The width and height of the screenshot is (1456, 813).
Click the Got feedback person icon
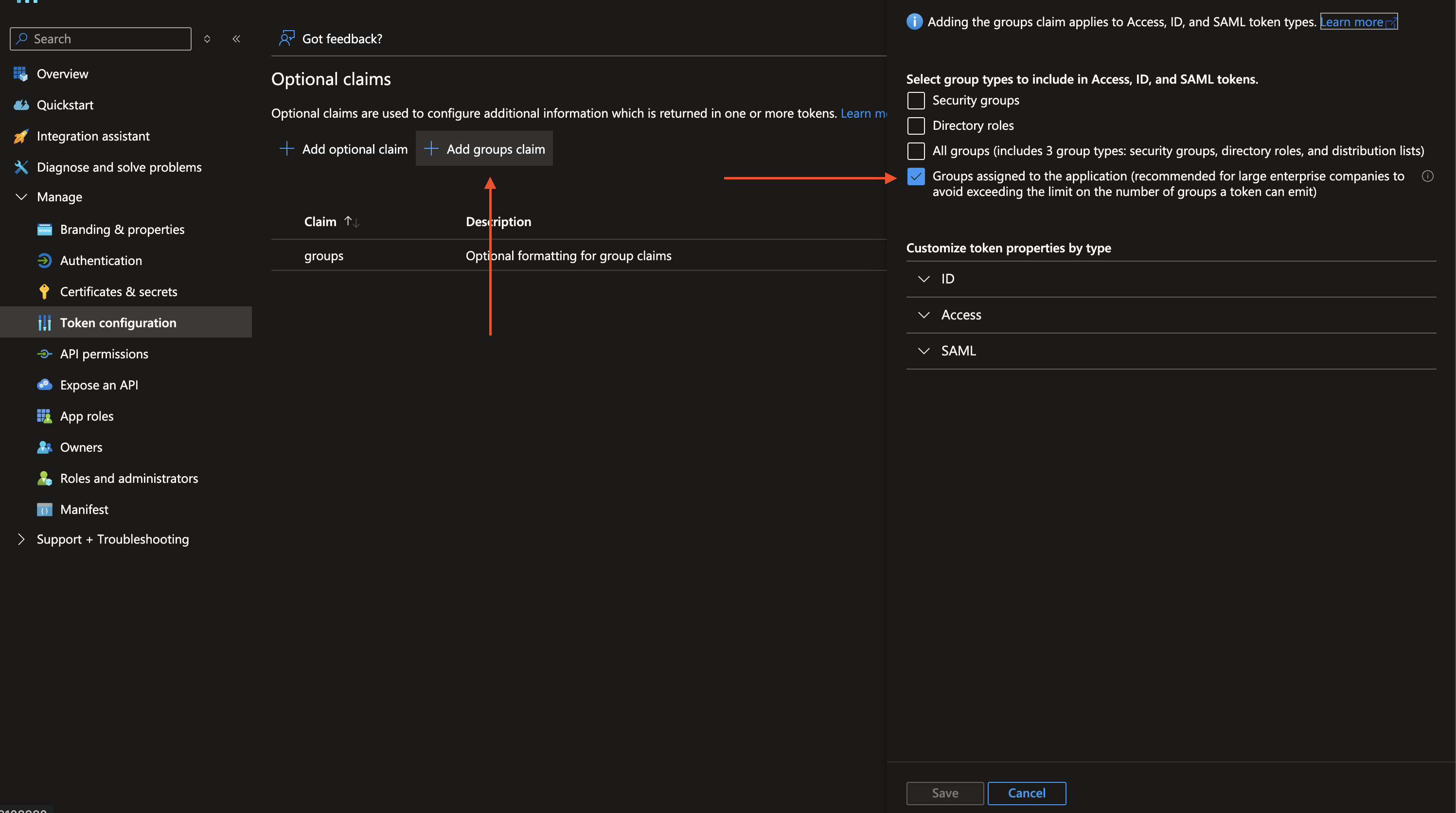click(x=286, y=38)
